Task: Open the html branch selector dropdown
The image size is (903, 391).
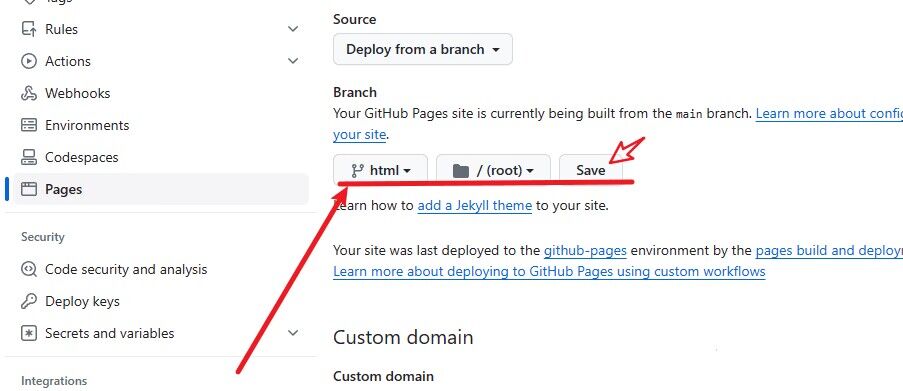Action: pyautogui.click(x=381, y=170)
